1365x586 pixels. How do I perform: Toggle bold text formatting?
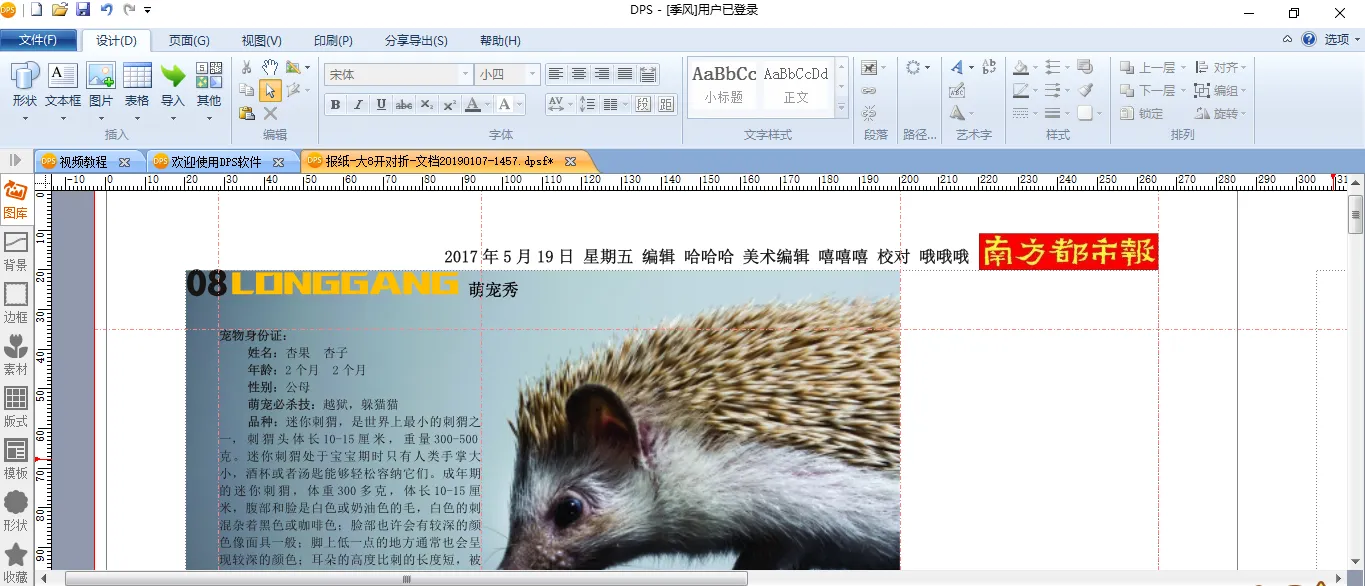click(x=335, y=104)
